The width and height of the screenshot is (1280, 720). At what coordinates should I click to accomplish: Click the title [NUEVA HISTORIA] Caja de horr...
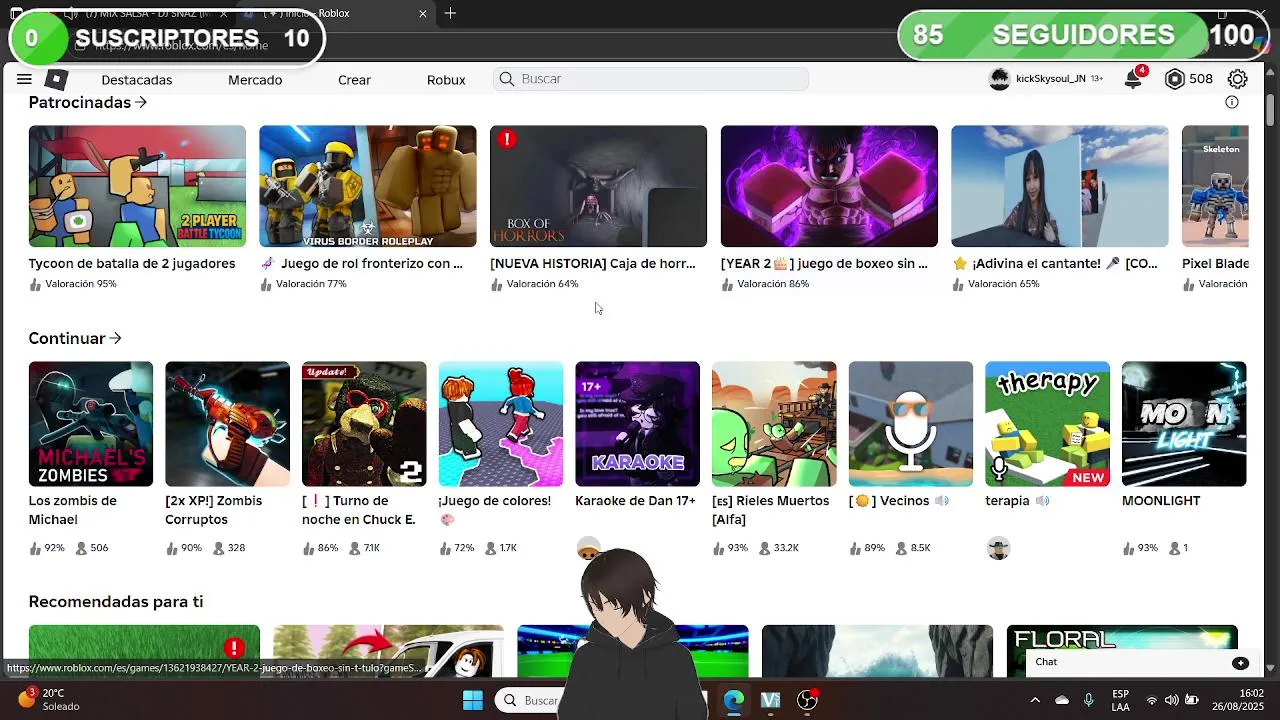pos(593,263)
